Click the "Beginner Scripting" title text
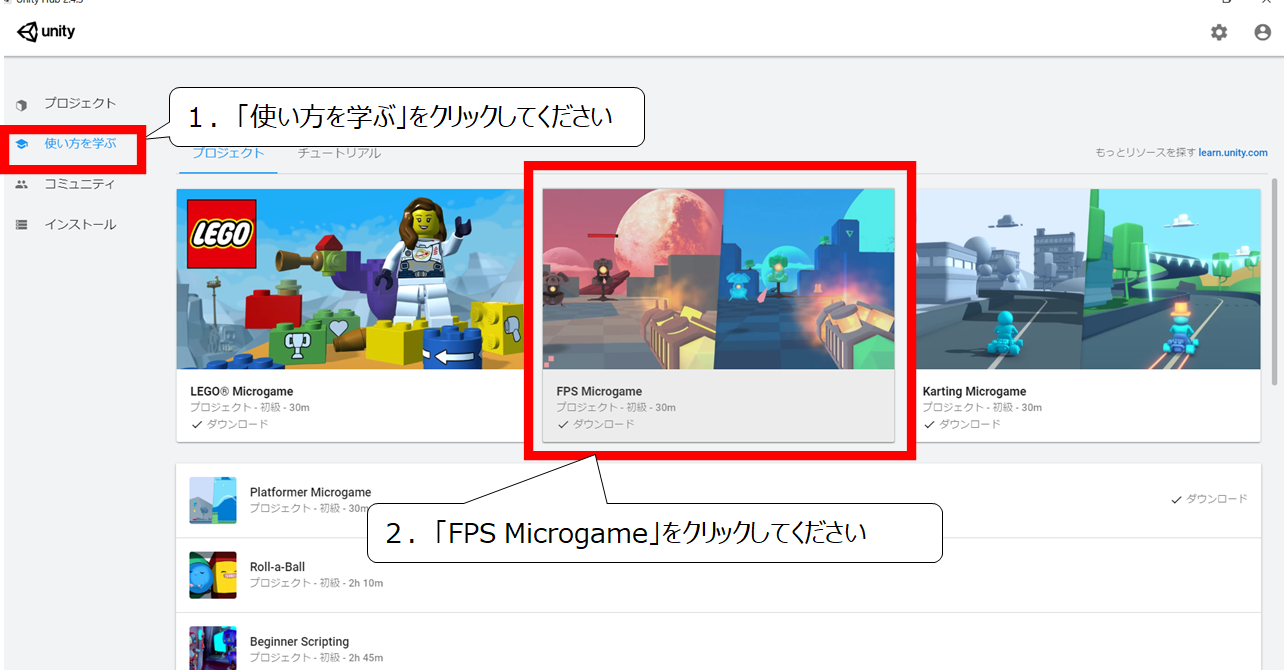1284x670 pixels. [x=300, y=642]
